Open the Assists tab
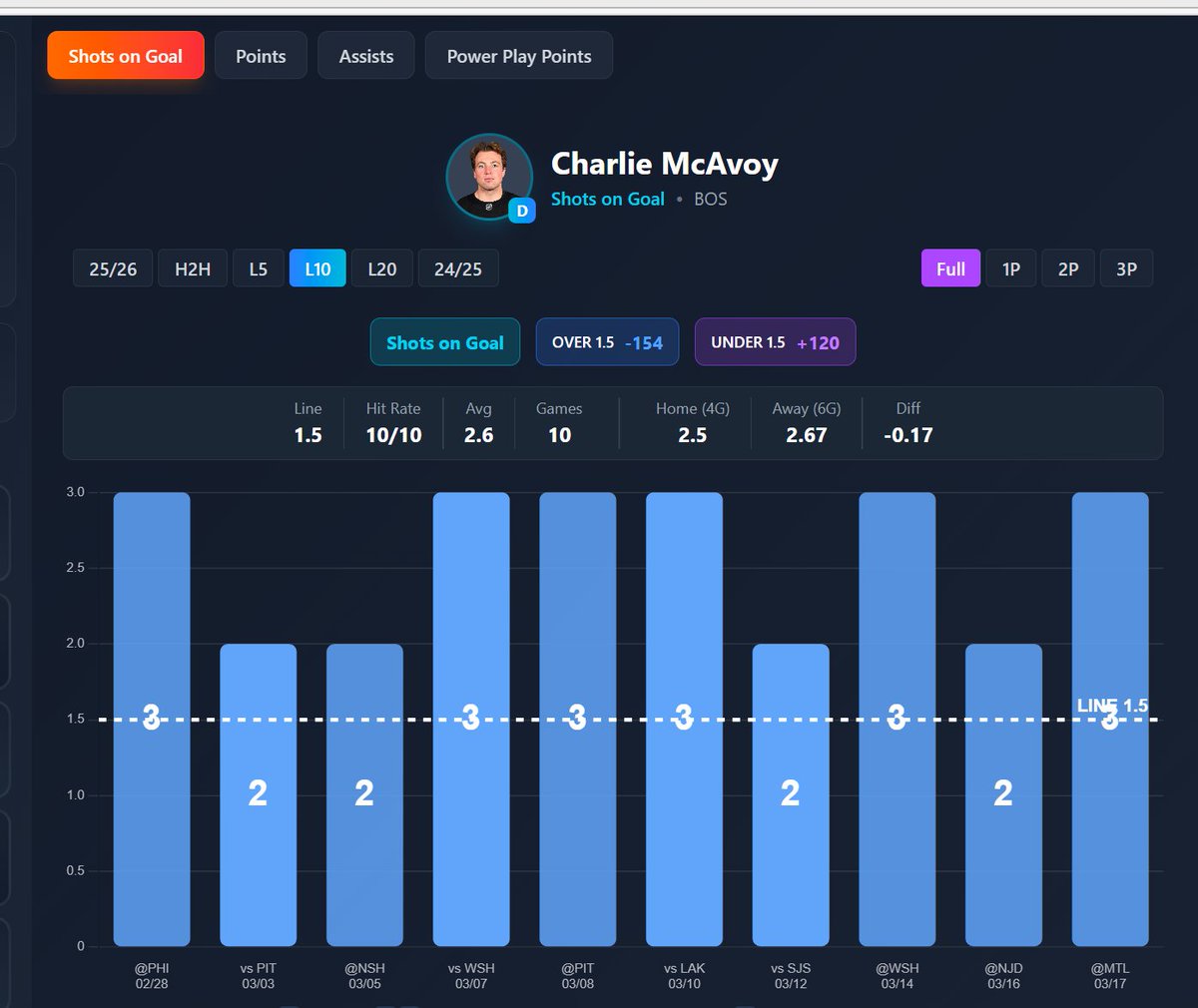This screenshot has width=1198, height=1008. [365, 55]
